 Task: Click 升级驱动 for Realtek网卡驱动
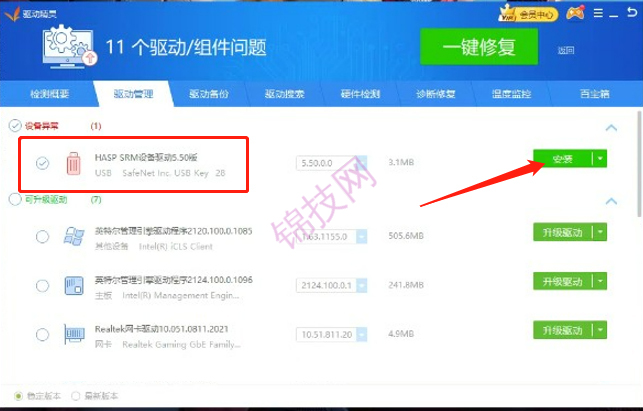[563, 330]
